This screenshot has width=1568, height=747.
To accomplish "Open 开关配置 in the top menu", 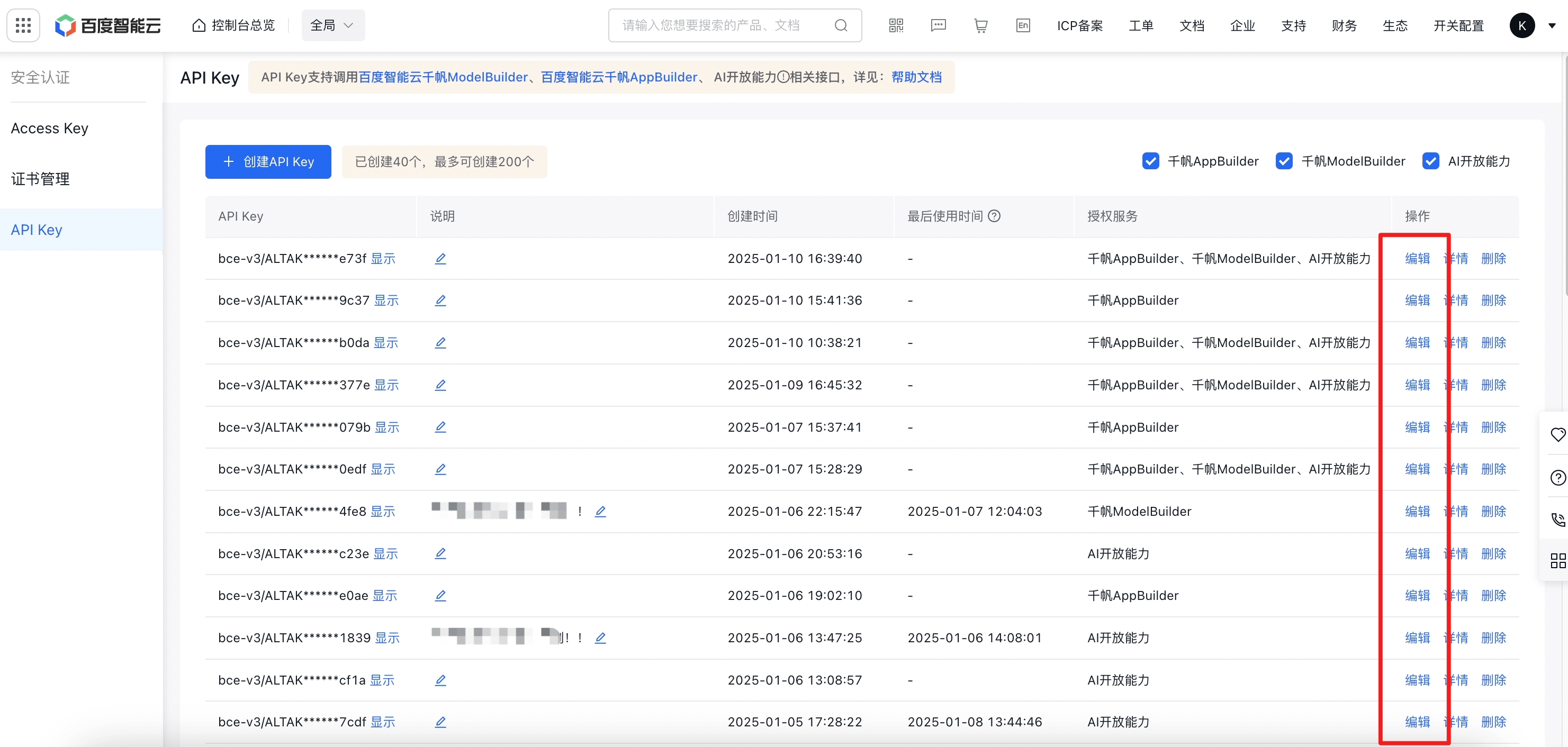I will (x=1458, y=25).
